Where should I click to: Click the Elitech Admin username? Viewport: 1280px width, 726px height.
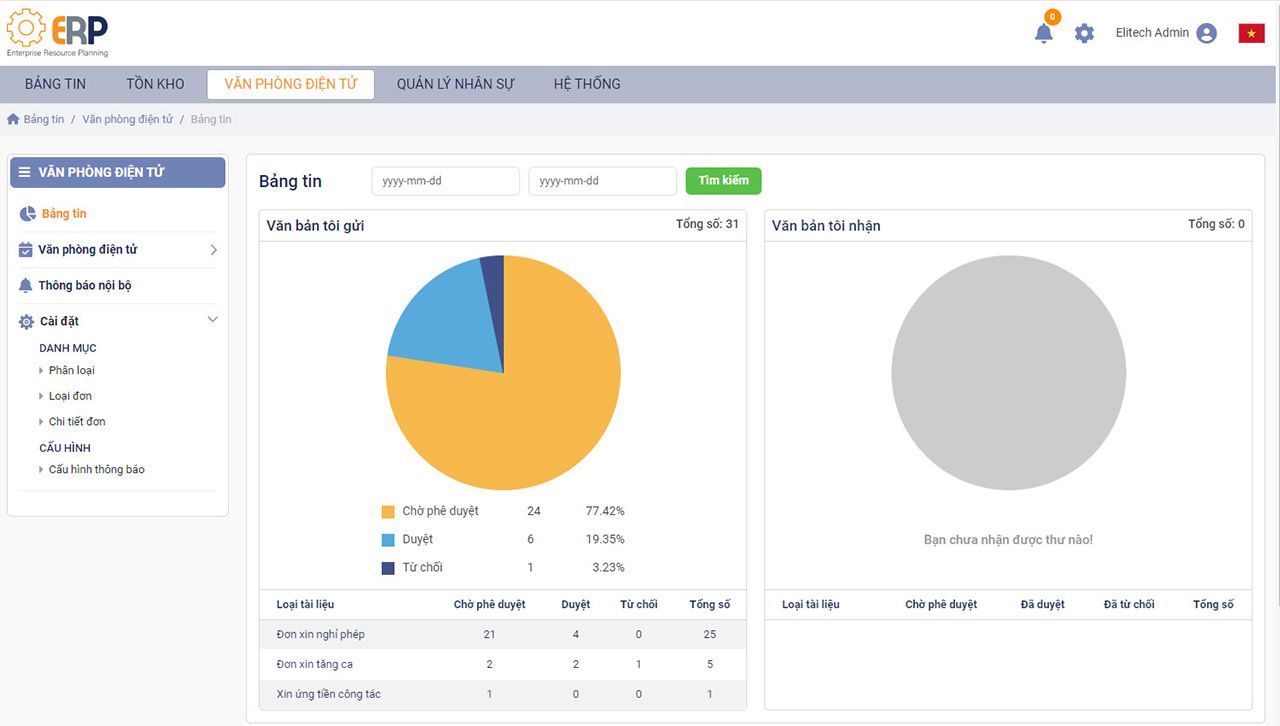pos(1152,33)
